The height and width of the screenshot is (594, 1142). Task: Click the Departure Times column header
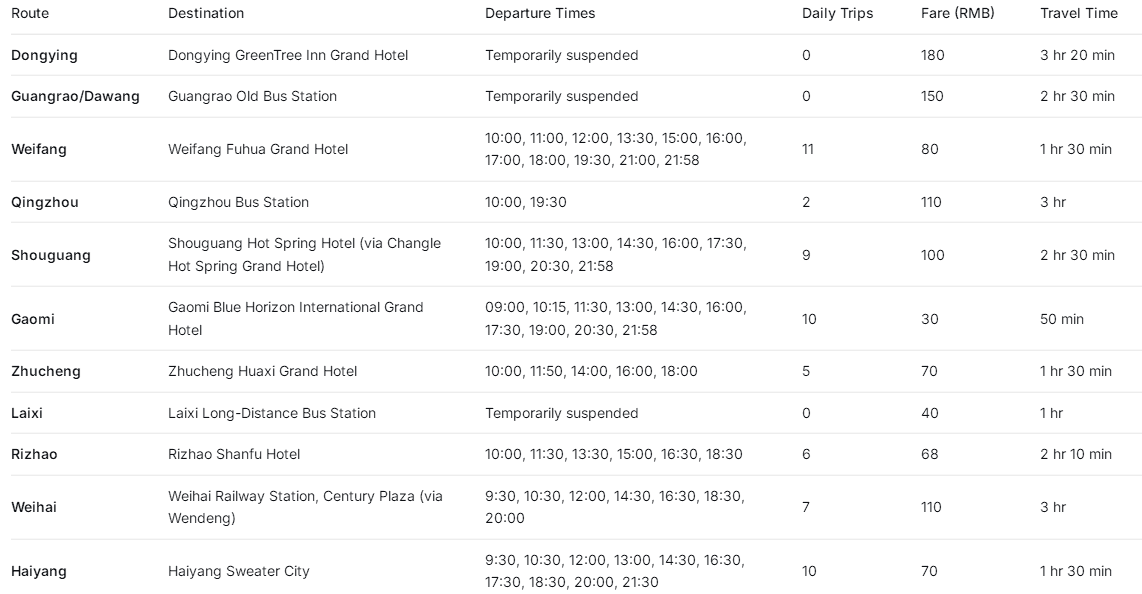pyautogui.click(x=540, y=13)
